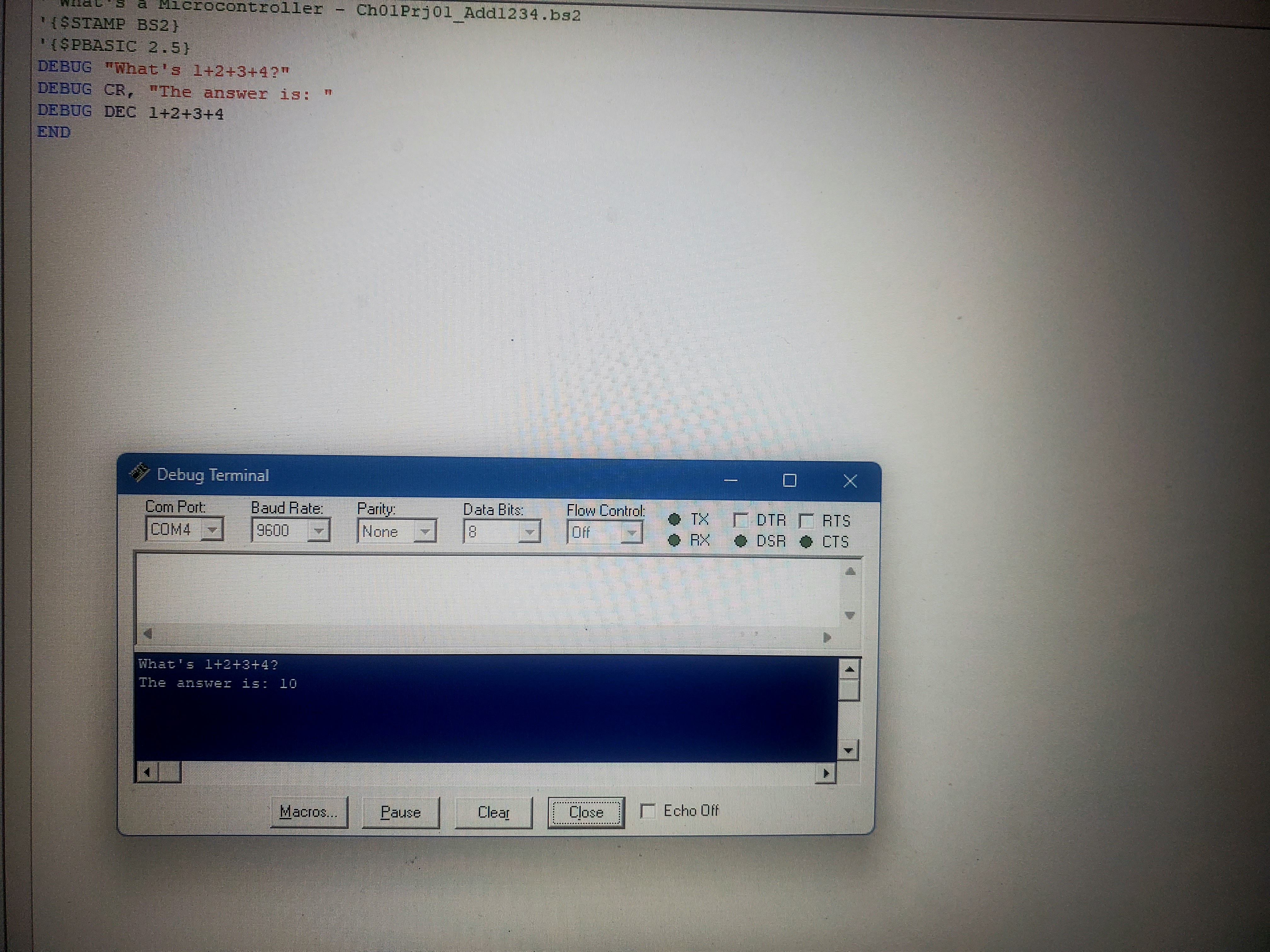Click the '{$STAMP BS2} directive line
This screenshot has width=1270, height=952.
109,25
